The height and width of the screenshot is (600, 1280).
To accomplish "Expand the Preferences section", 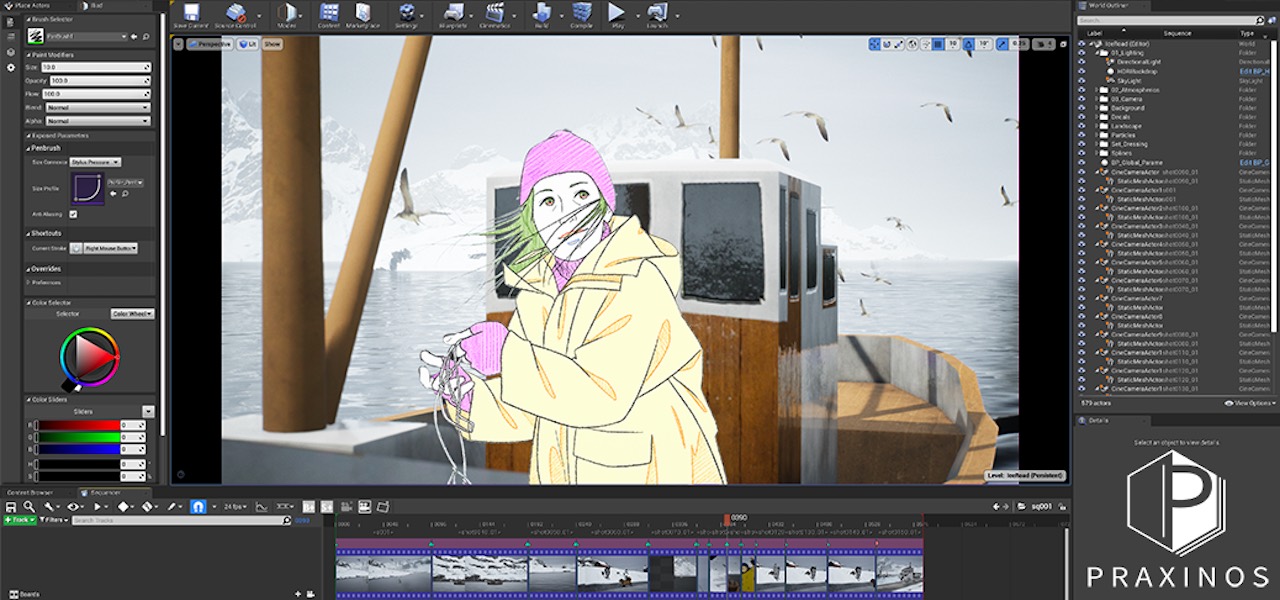I will [45, 283].
